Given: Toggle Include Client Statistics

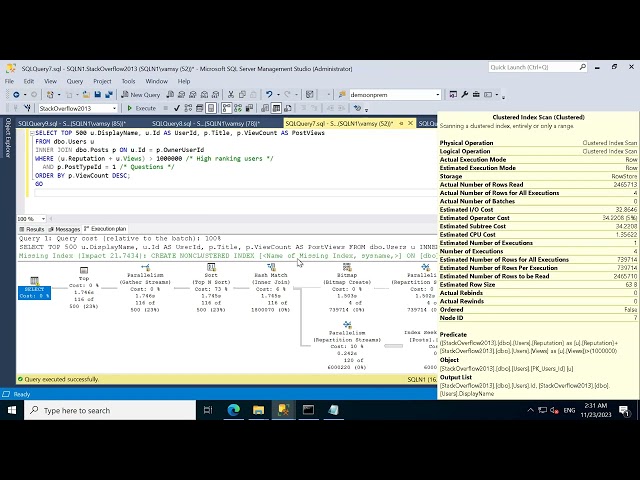Looking at the screenshot, I should click(x=249, y=108).
